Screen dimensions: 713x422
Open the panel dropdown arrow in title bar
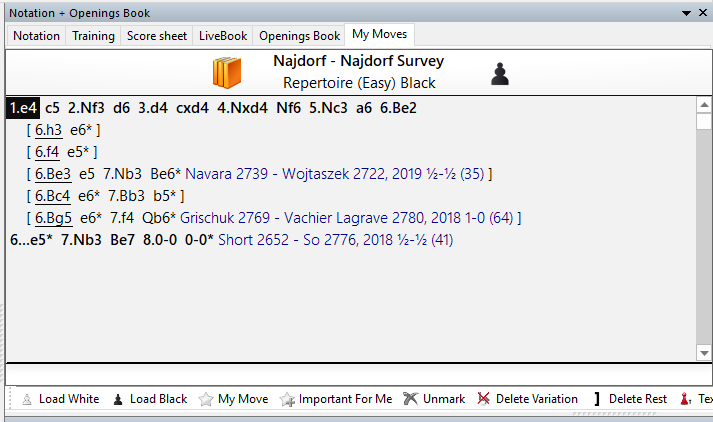click(686, 12)
